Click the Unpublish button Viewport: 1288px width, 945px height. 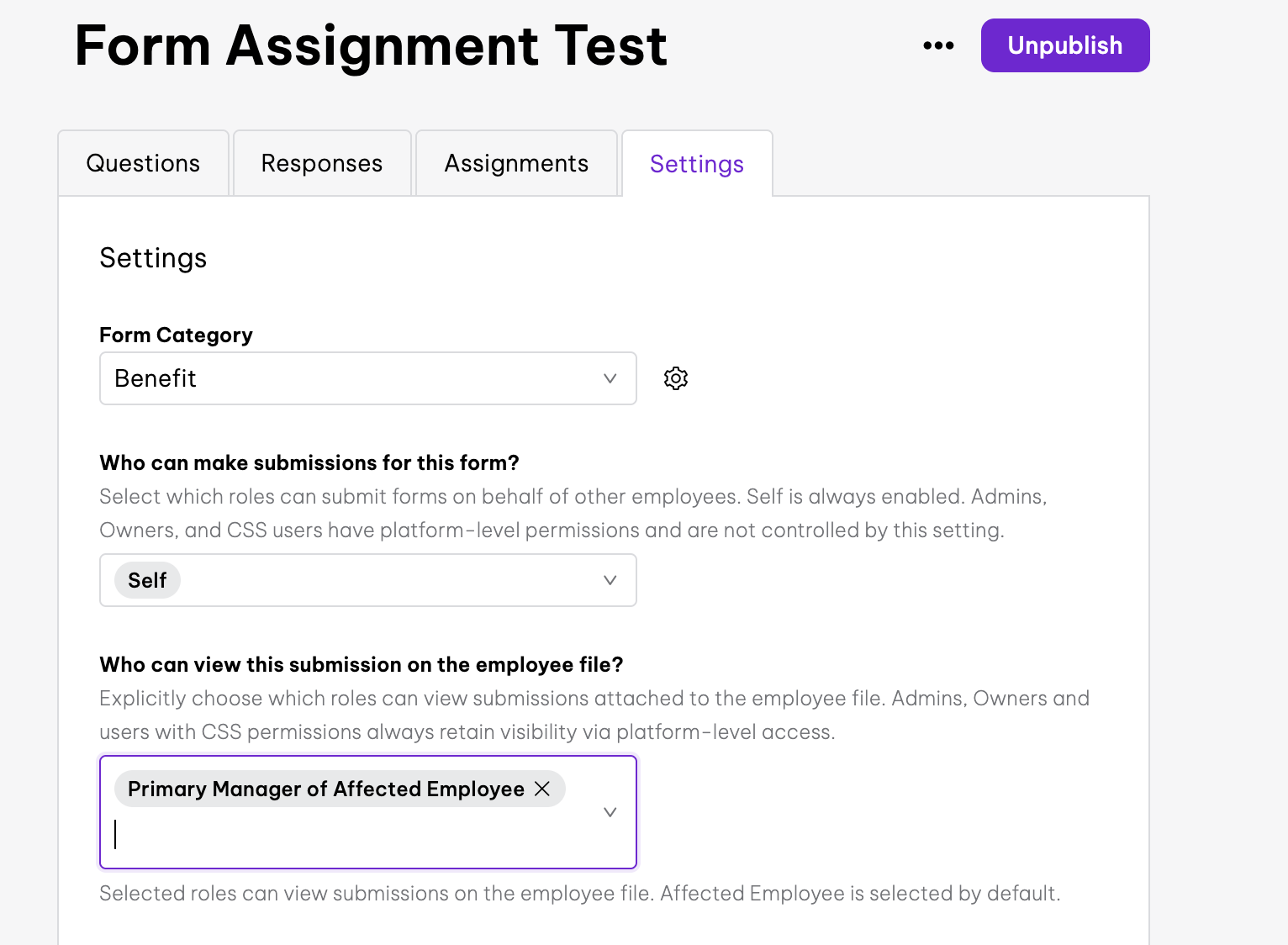pyautogui.click(x=1064, y=45)
